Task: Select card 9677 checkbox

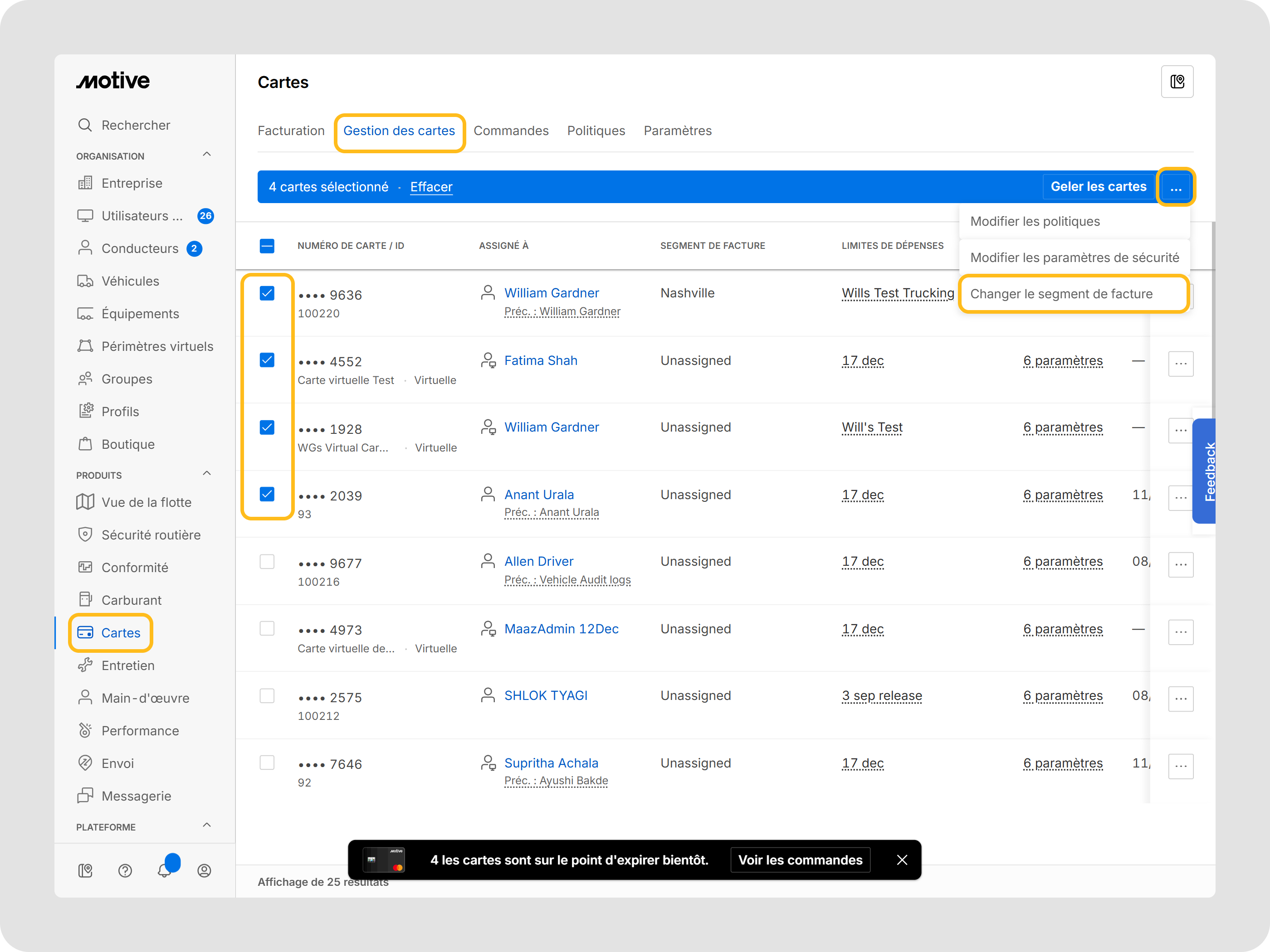Action: 267,561
